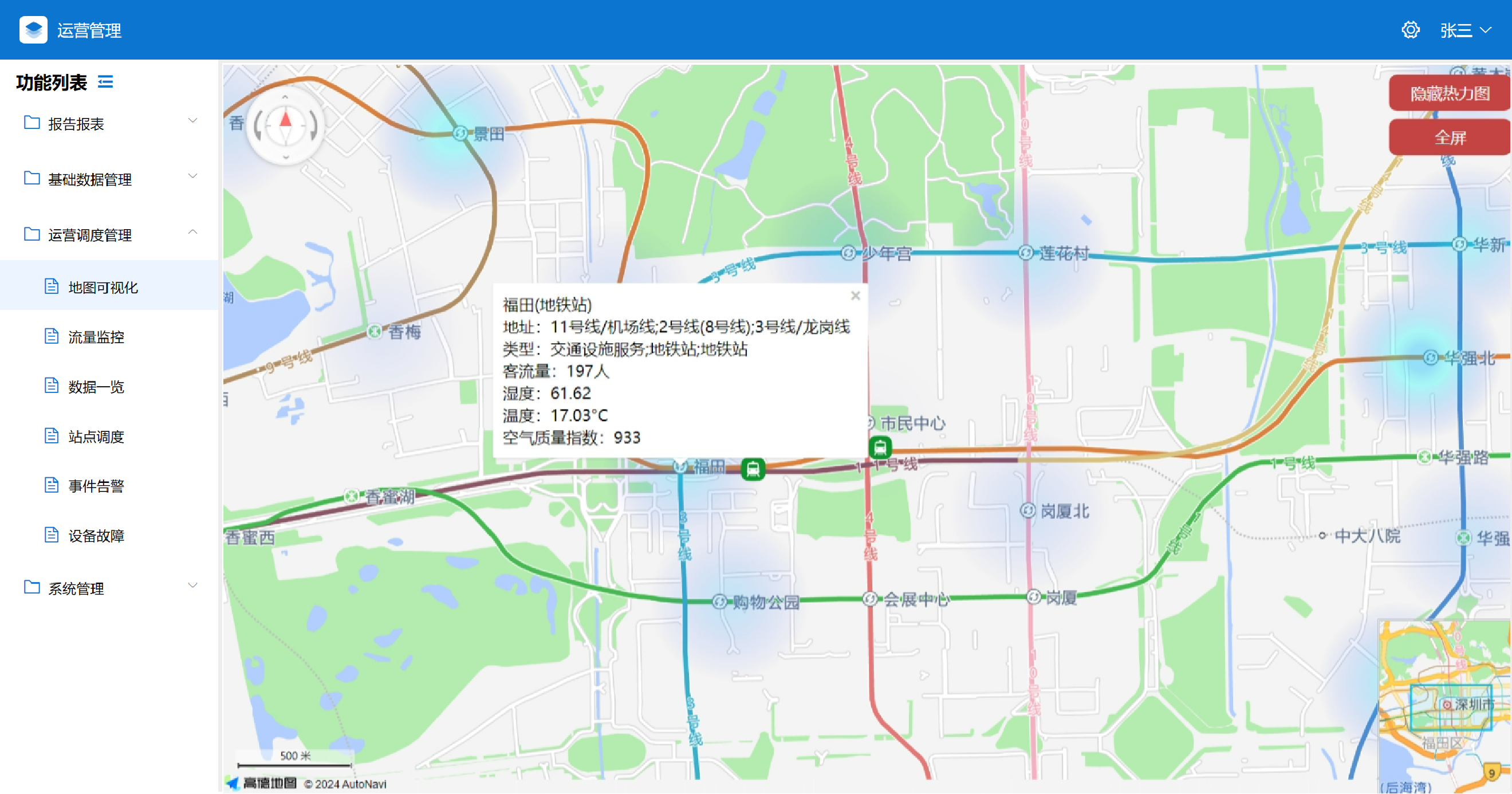The height and width of the screenshot is (794, 1512).
Task: Click the 香梅 metro station icon
Action: point(375,332)
